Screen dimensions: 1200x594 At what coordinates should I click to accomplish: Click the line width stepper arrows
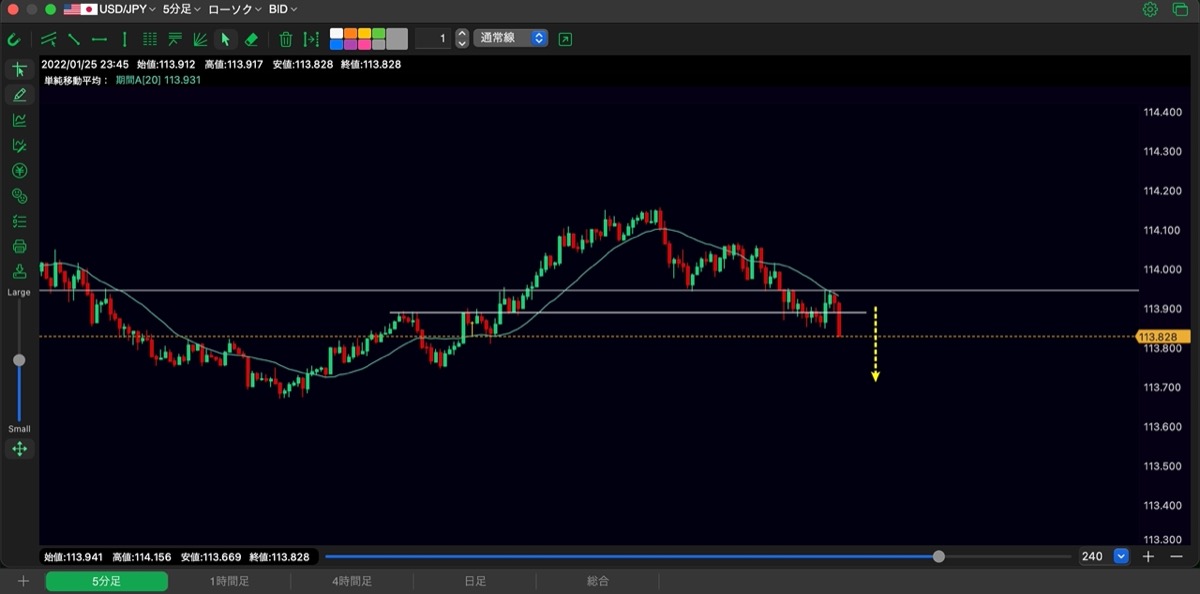[x=461, y=38]
